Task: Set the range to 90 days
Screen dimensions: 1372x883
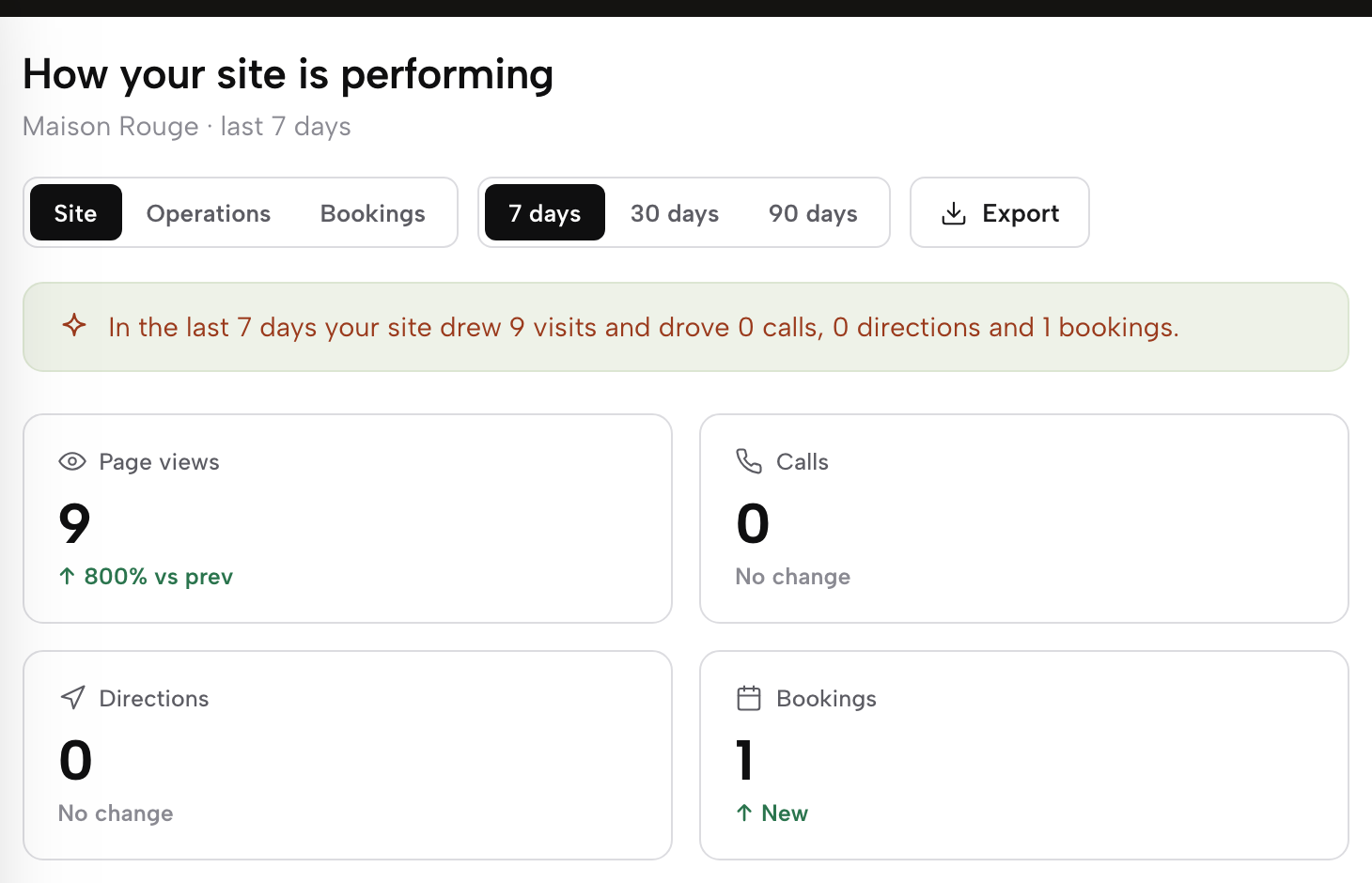Action: pyautogui.click(x=813, y=212)
